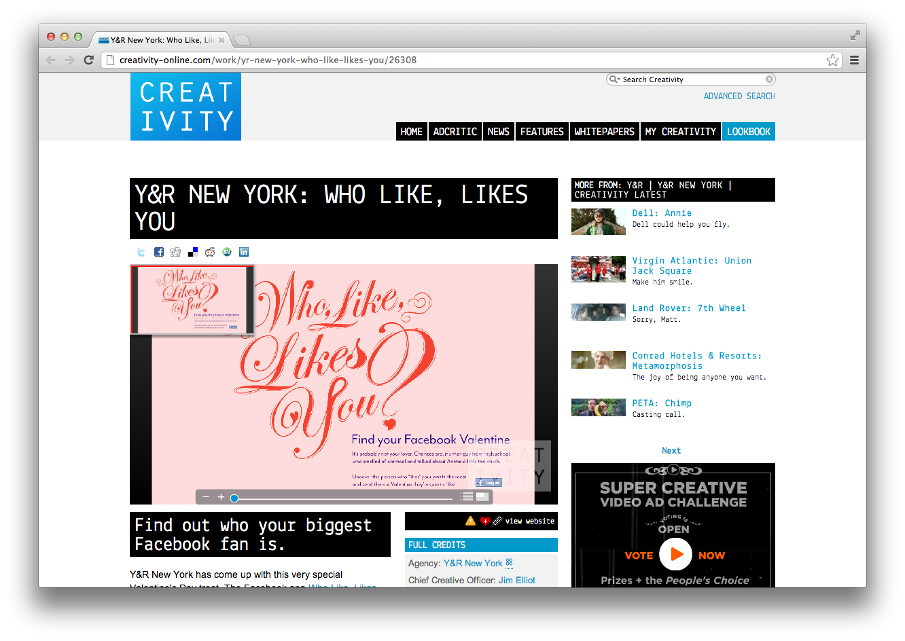Open the HOME nav menu item

click(412, 132)
